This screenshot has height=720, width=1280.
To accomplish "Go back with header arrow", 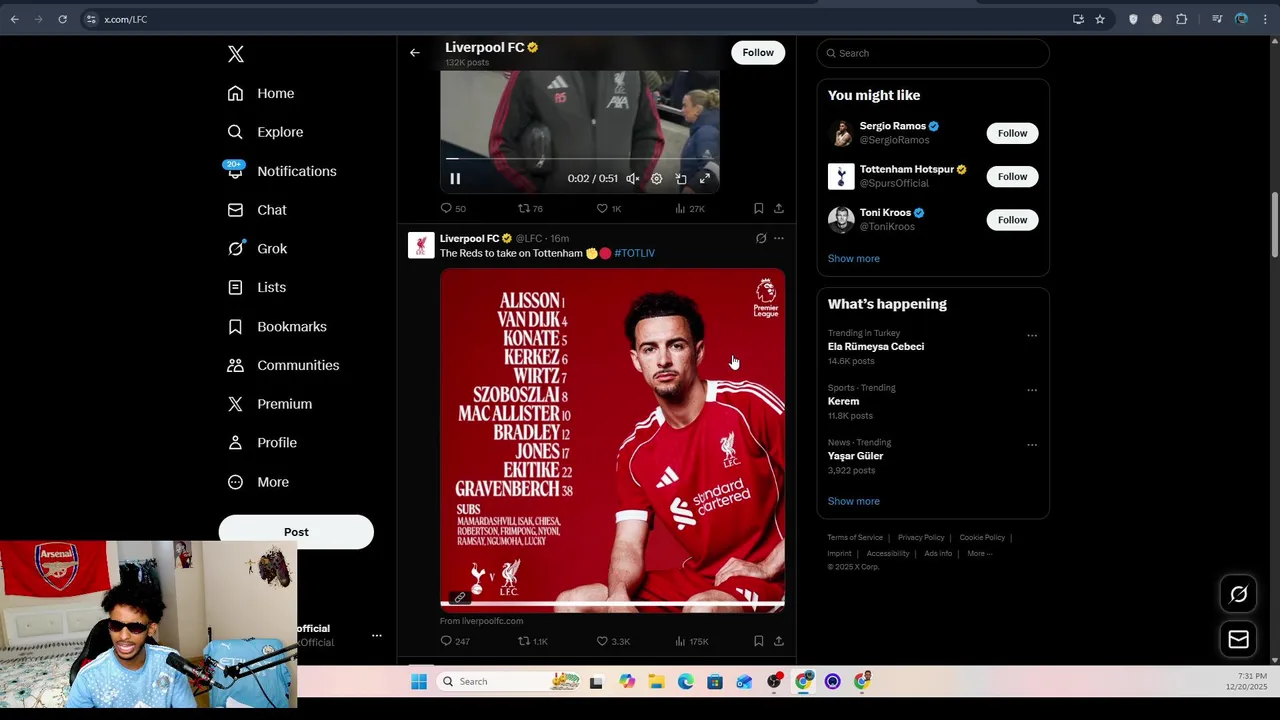I will point(415,53).
